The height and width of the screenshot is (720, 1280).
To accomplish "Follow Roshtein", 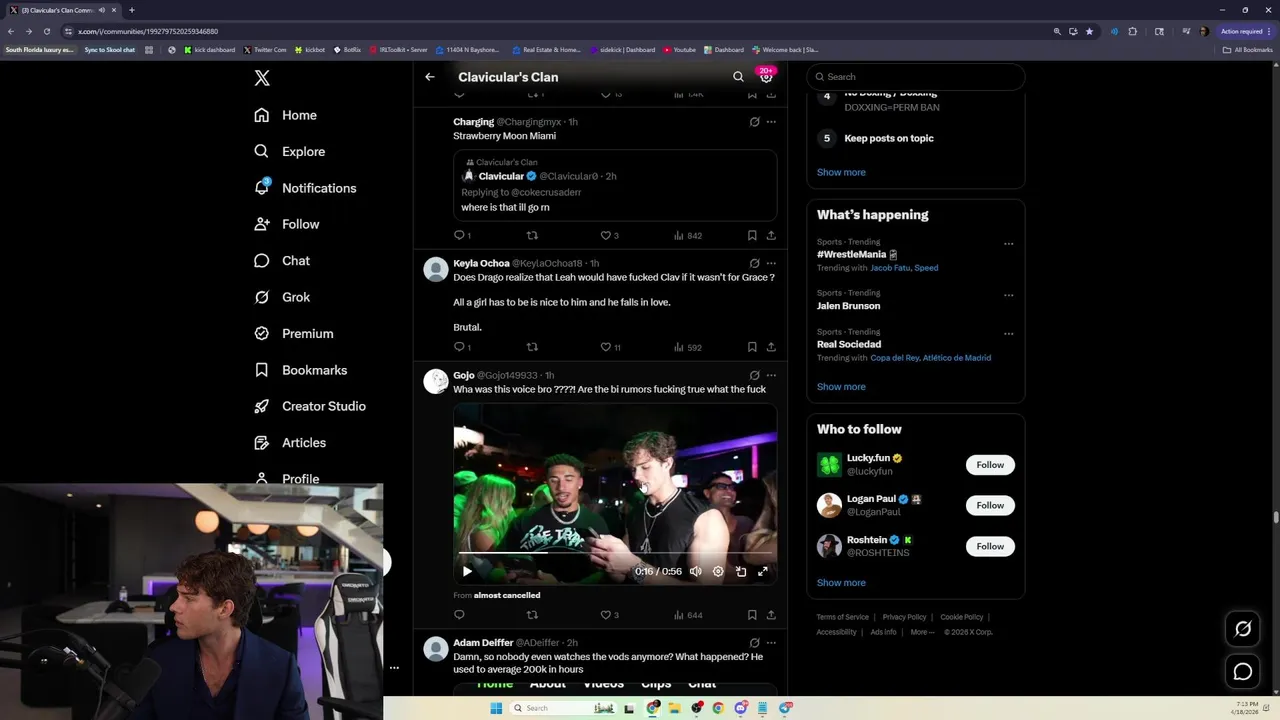I will point(990,546).
